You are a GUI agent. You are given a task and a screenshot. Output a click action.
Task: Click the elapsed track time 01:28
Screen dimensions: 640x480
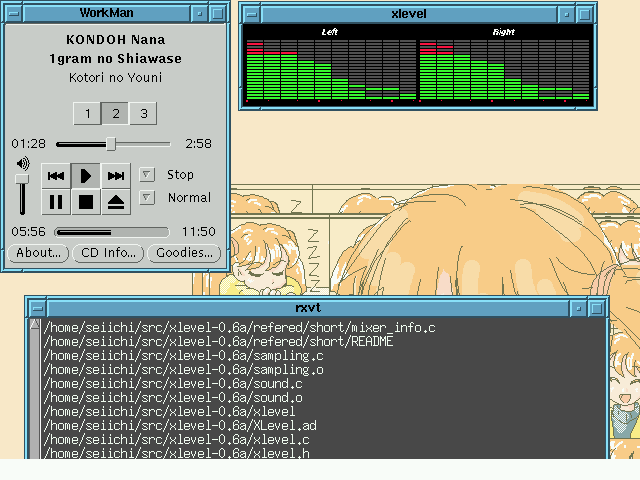(x=29, y=144)
